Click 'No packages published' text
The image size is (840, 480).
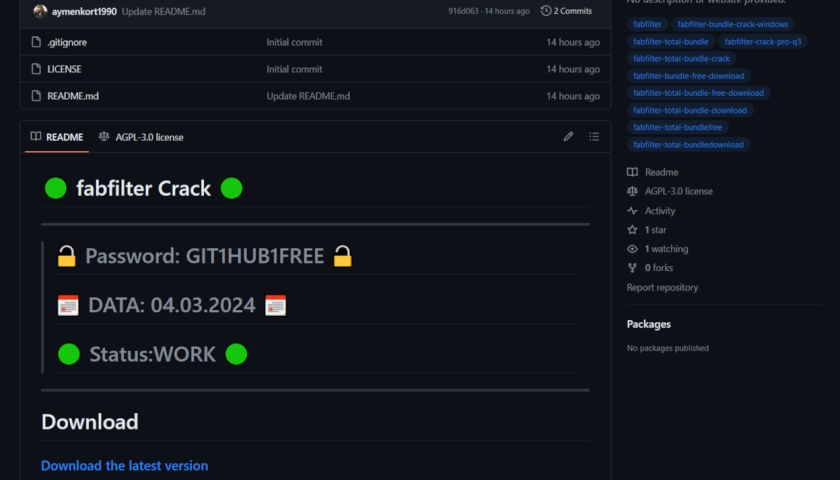(x=668, y=348)
